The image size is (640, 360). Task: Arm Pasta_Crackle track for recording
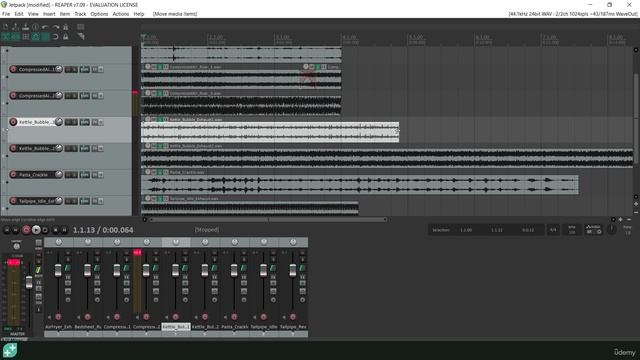tap(13, 175)
